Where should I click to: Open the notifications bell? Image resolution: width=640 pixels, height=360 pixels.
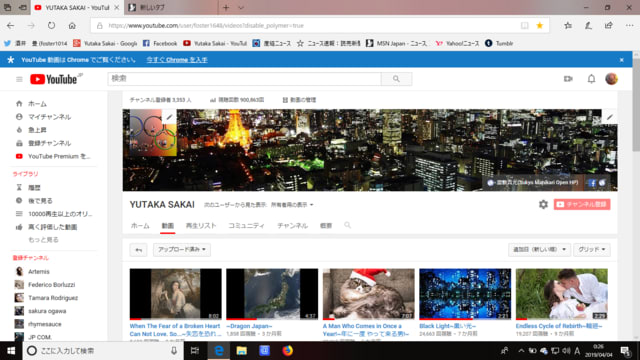pos(591,79)
